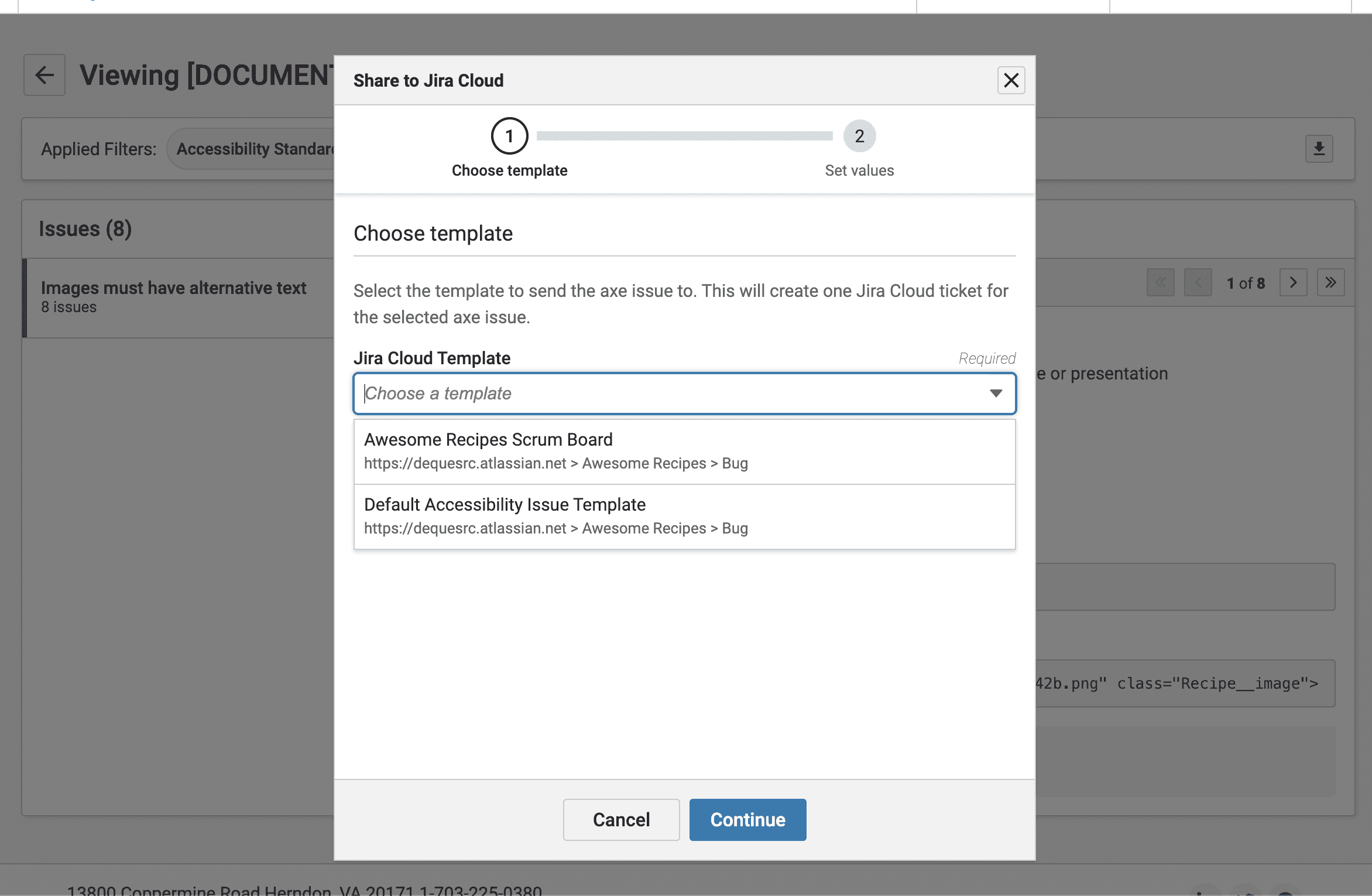The width and height of the screenshot is (1372, 896).
Task: Click step 1 circle indicator
Action: tap(509, 136)
